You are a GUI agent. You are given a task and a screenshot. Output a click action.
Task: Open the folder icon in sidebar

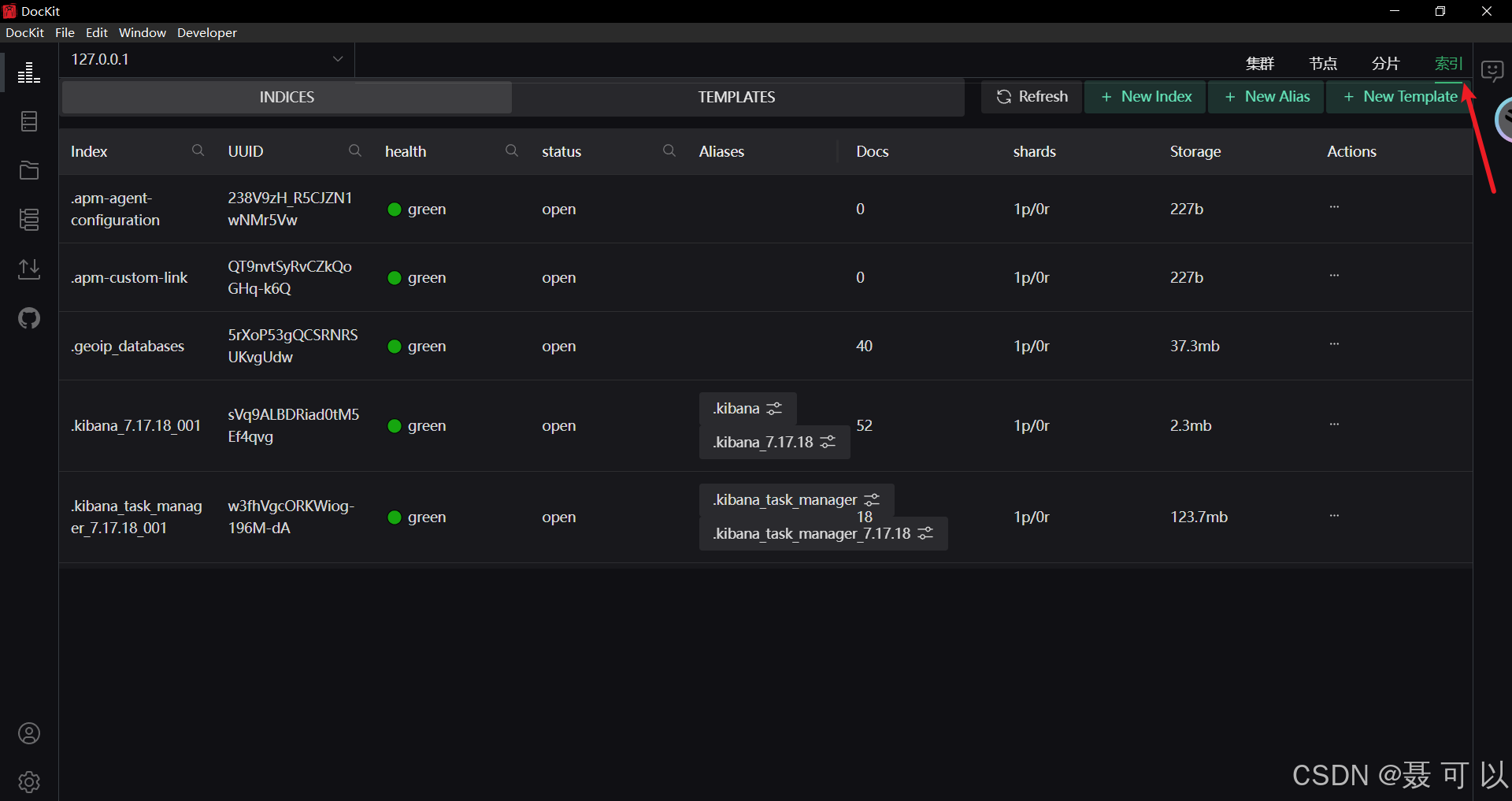pos(29,170)
